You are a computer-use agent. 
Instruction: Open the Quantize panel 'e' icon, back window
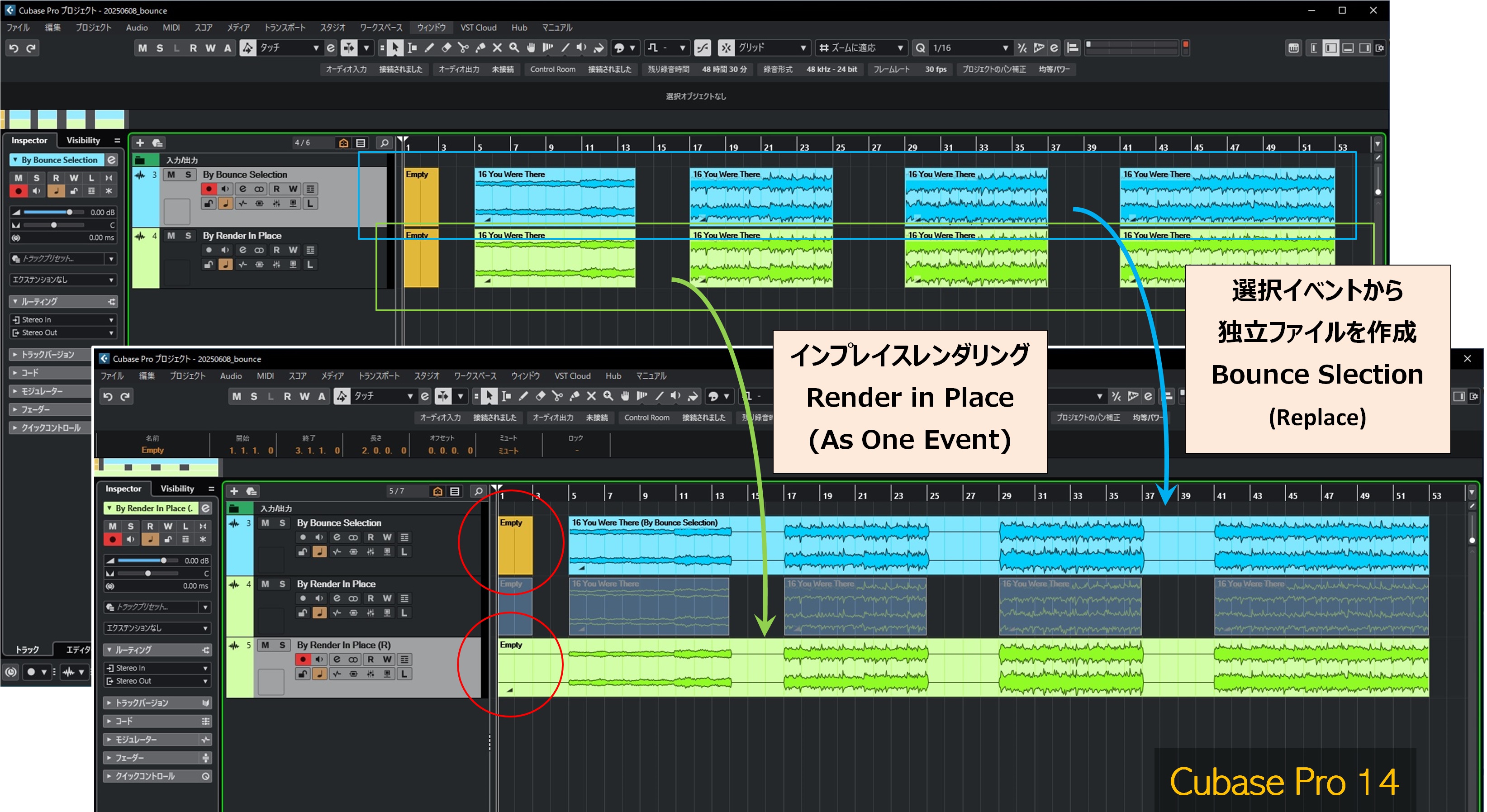[1054, 48]
